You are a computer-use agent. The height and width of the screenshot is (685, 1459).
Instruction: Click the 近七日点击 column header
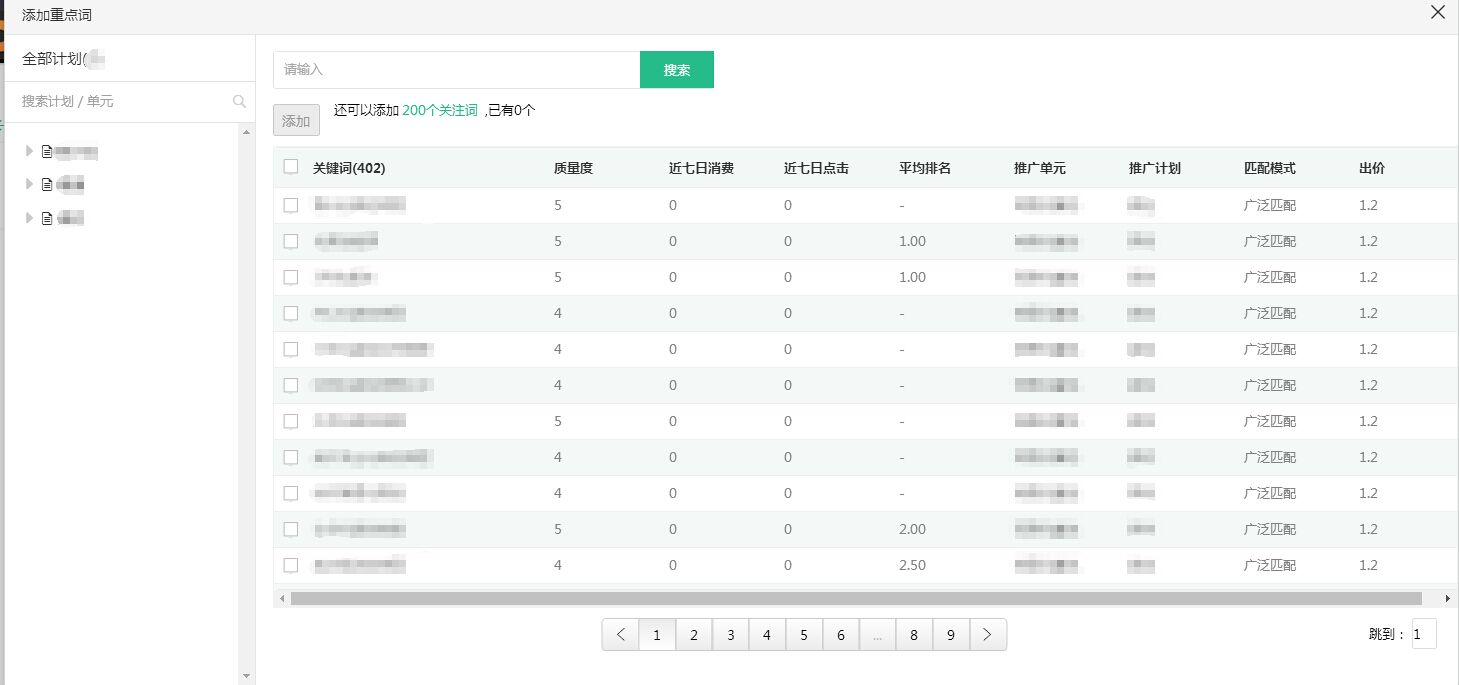[816, 168]
